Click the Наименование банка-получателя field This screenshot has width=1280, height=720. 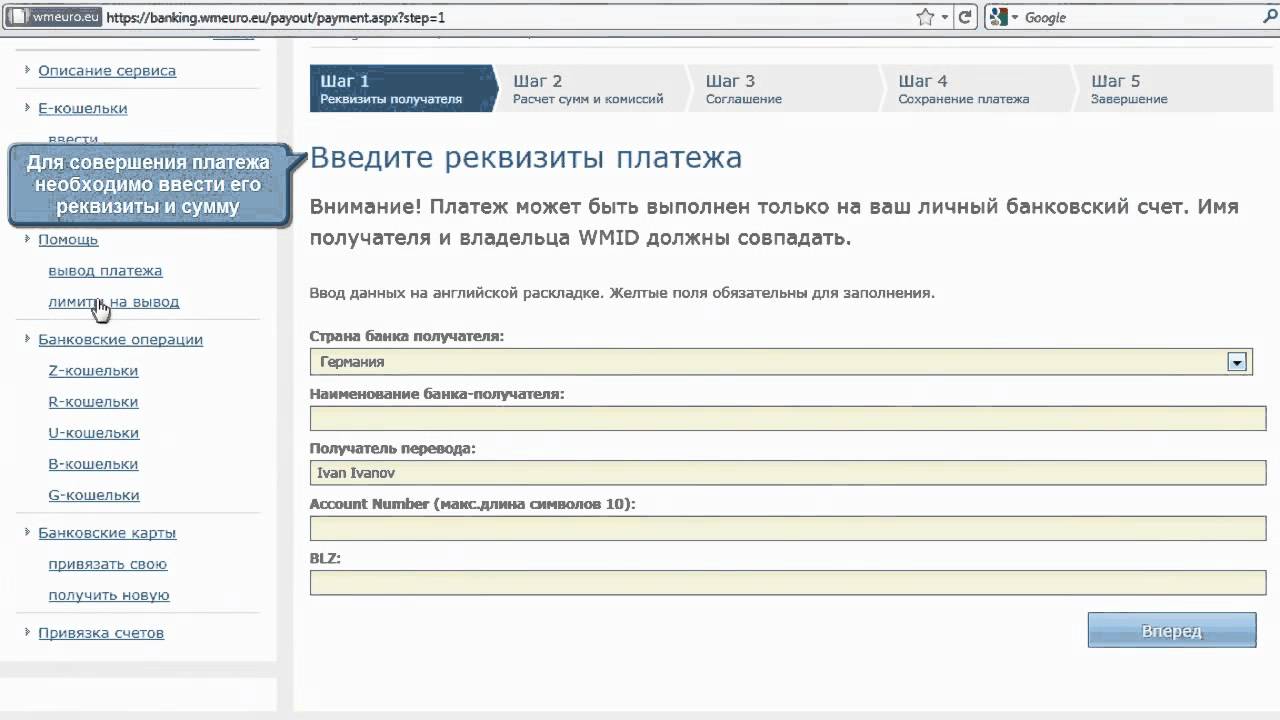coord(788,418)
